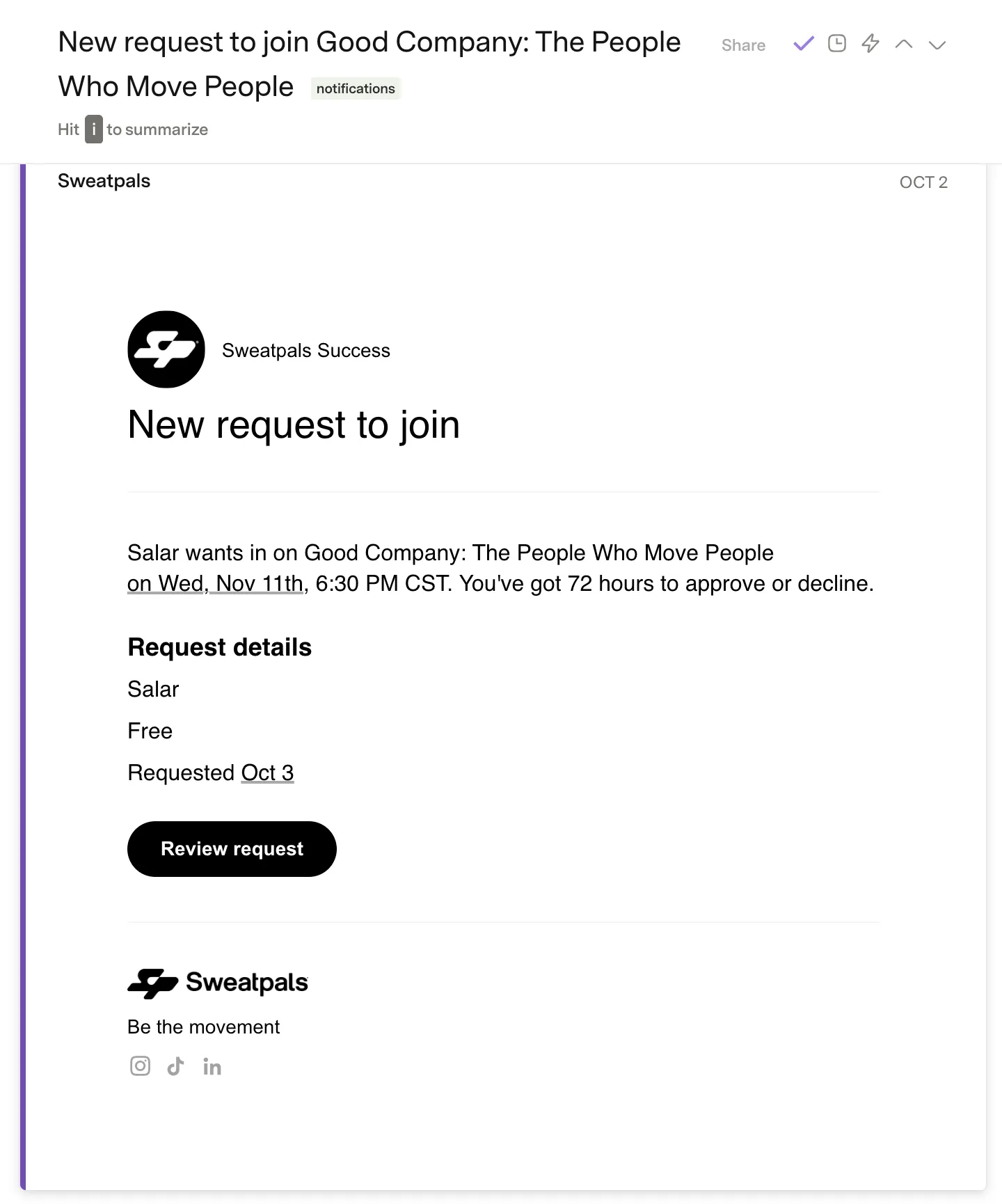This screenshot has width=1002, height=1204.
Task: Click the Review request button
Action: click(x=232, y=849)
